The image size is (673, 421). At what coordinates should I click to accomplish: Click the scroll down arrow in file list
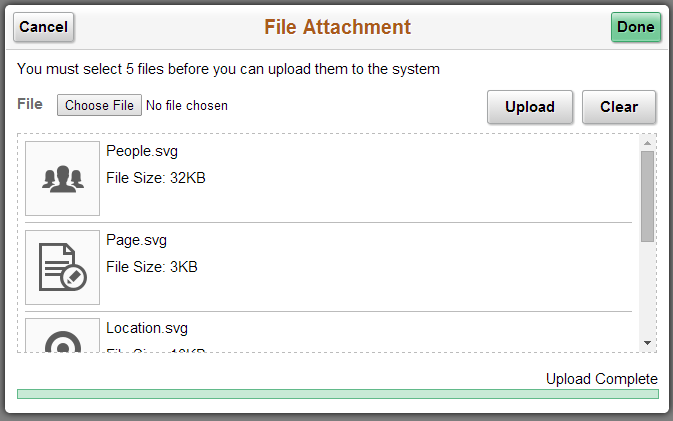coord(648,342)
